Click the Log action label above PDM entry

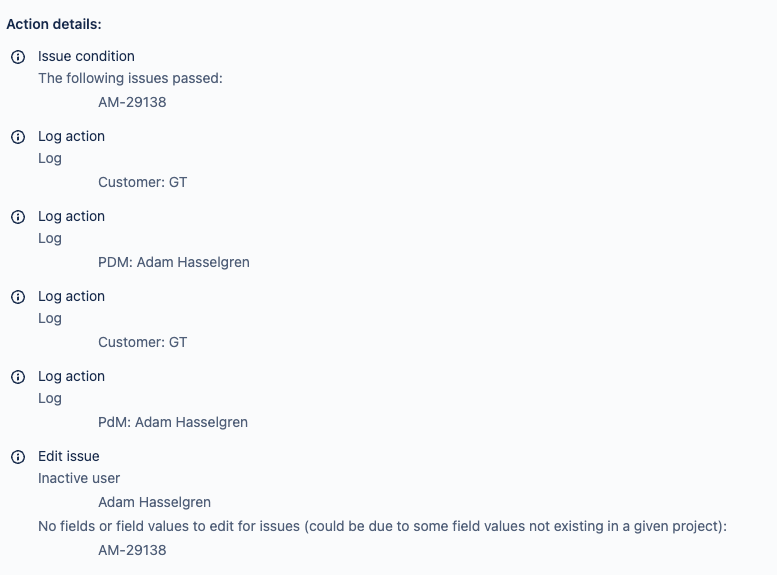pyautogui.click(x=71, y=217)
